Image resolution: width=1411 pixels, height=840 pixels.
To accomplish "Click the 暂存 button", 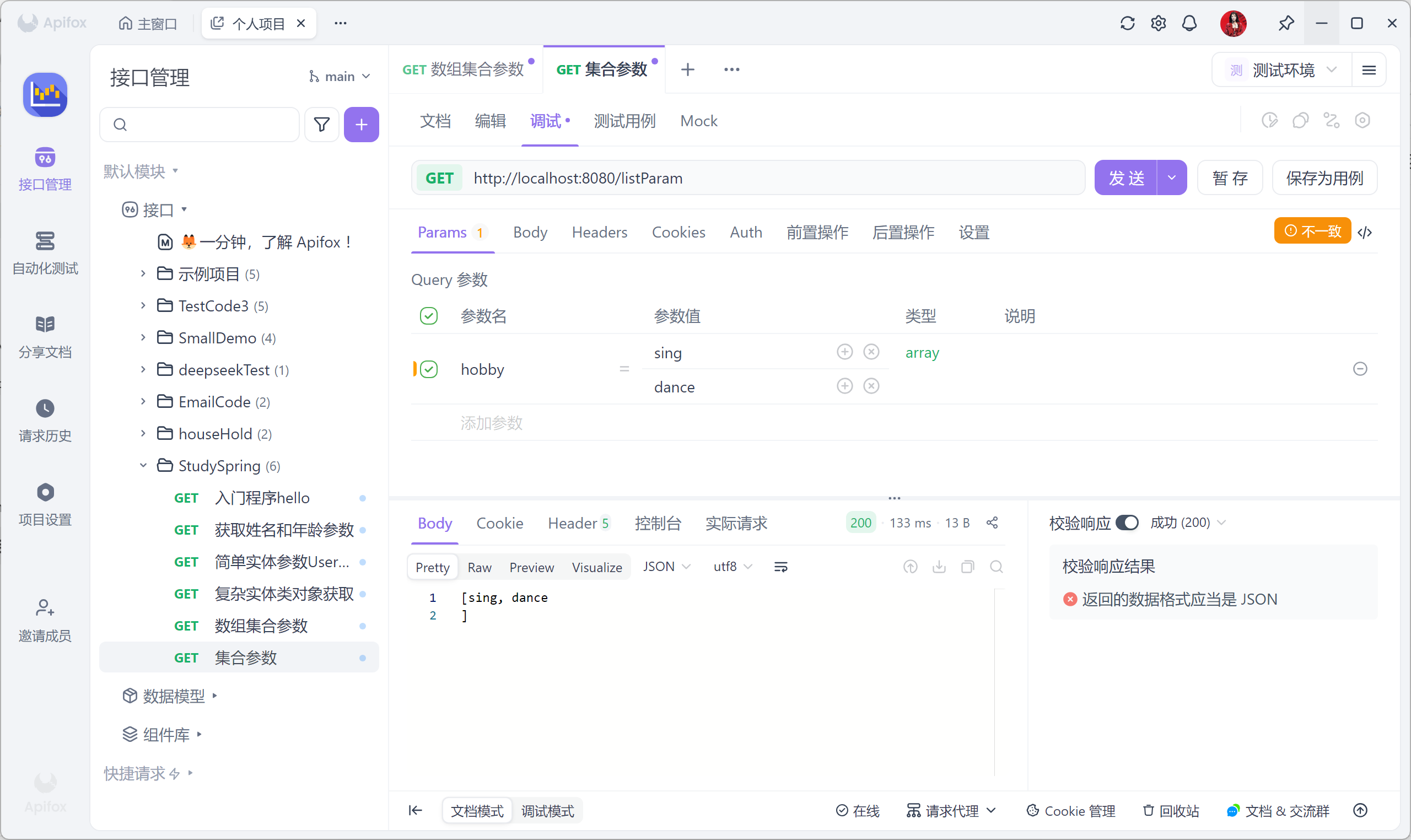I will (1229, 177).
